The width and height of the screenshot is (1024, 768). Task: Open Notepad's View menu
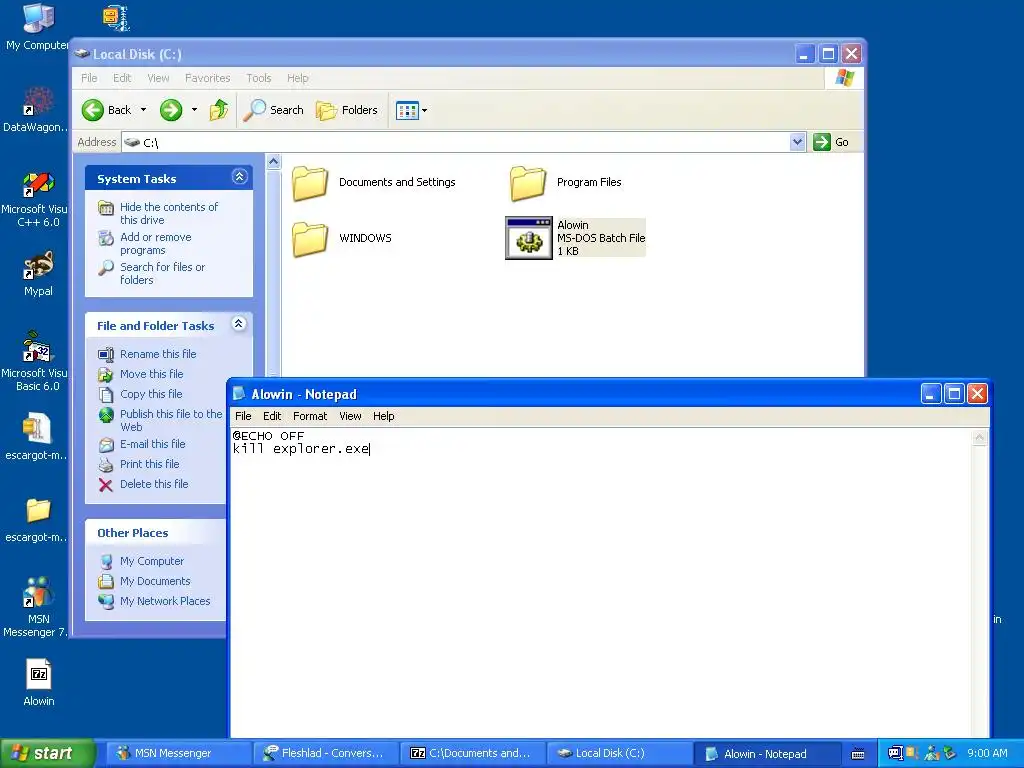350,416
